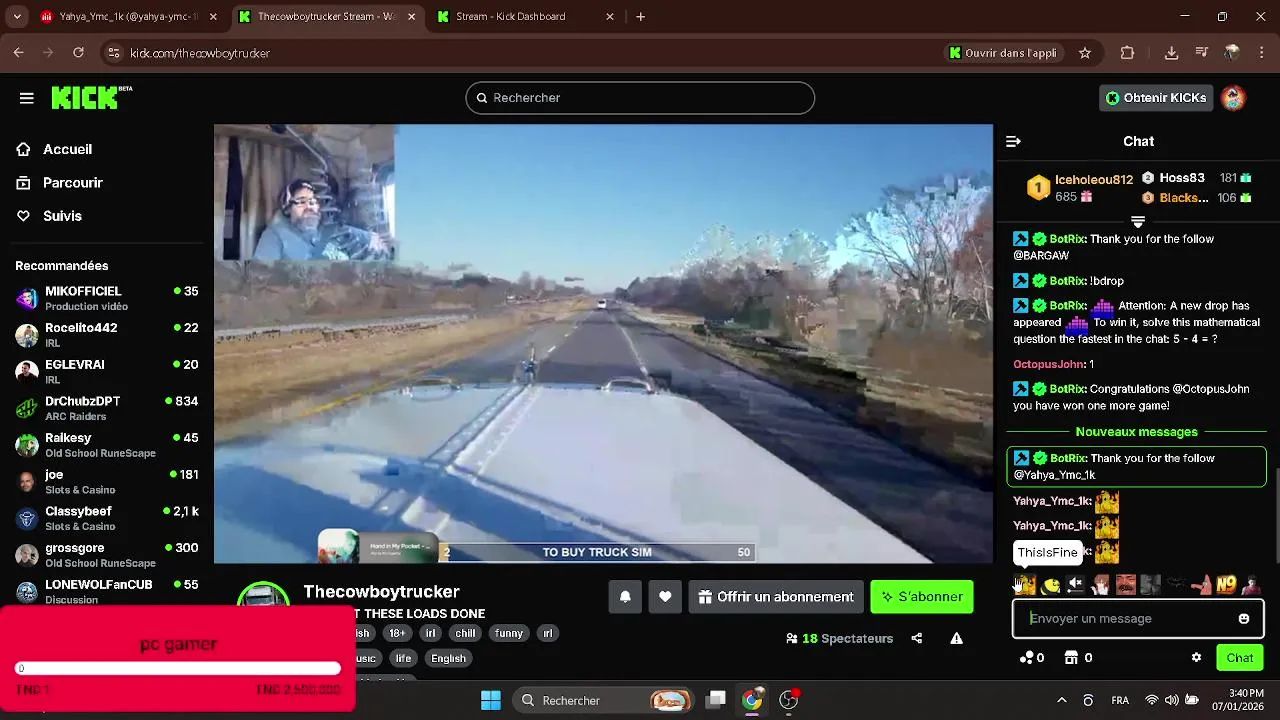Screen dimensions: 1280x720
Task: Send message with the green Chat button
Action: click(x=1240, y=658)
